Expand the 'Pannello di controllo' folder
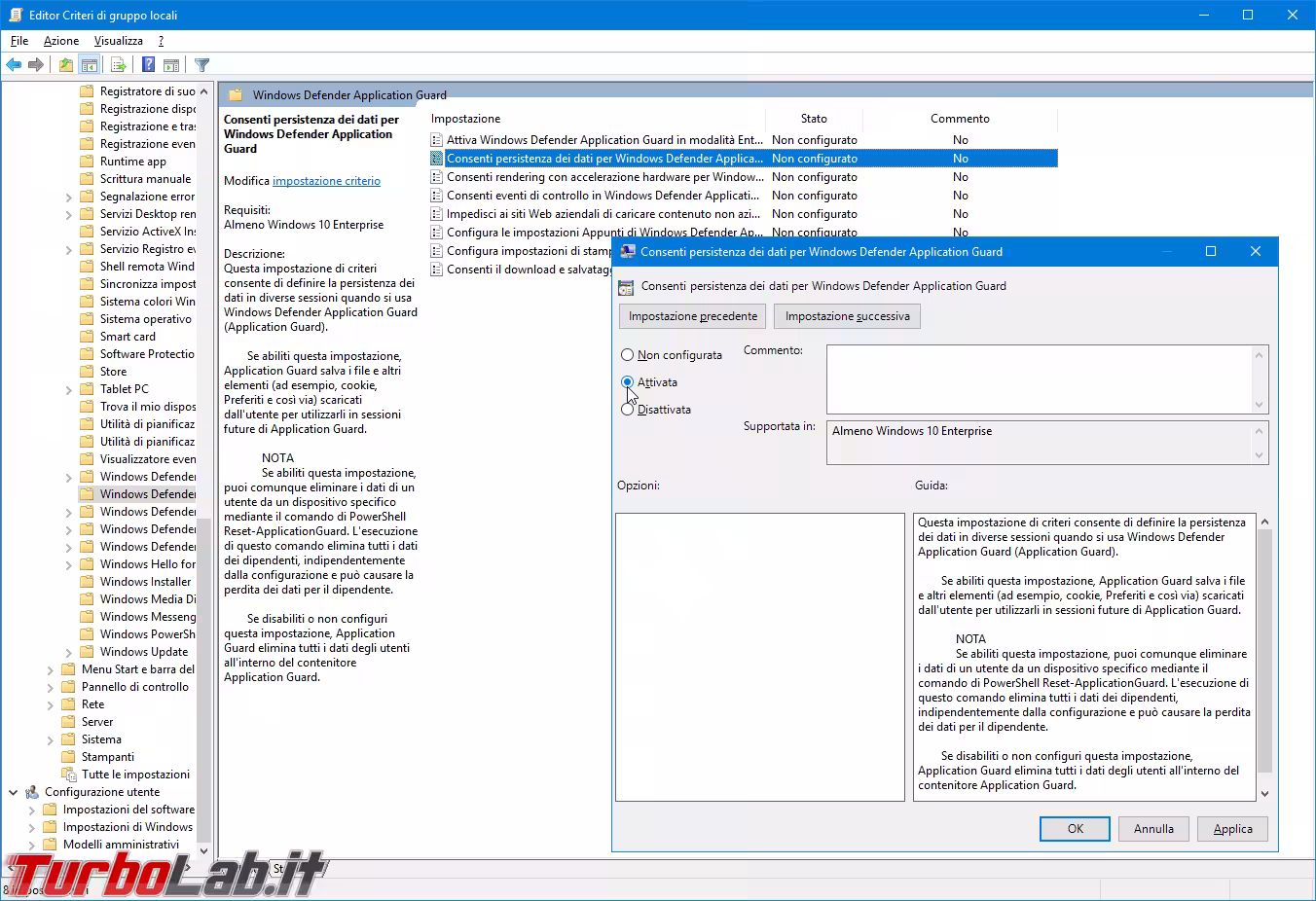The width and height of the screenshot is (1316, 901). 51,687
